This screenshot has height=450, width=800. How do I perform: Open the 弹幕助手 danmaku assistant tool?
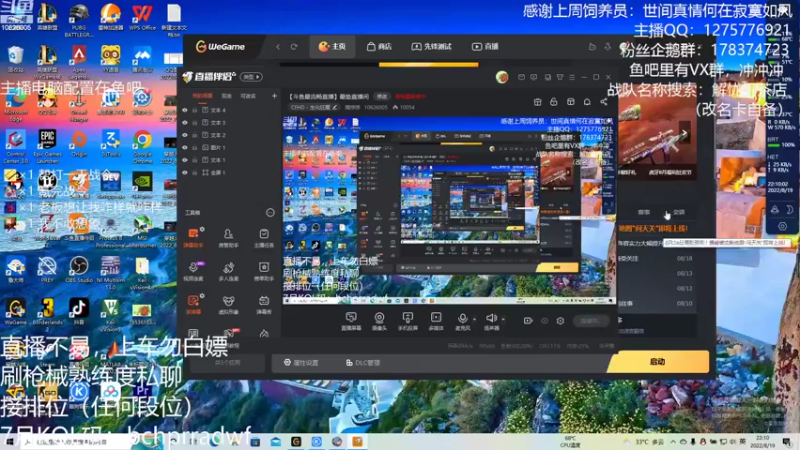click(x=193, y=238)
